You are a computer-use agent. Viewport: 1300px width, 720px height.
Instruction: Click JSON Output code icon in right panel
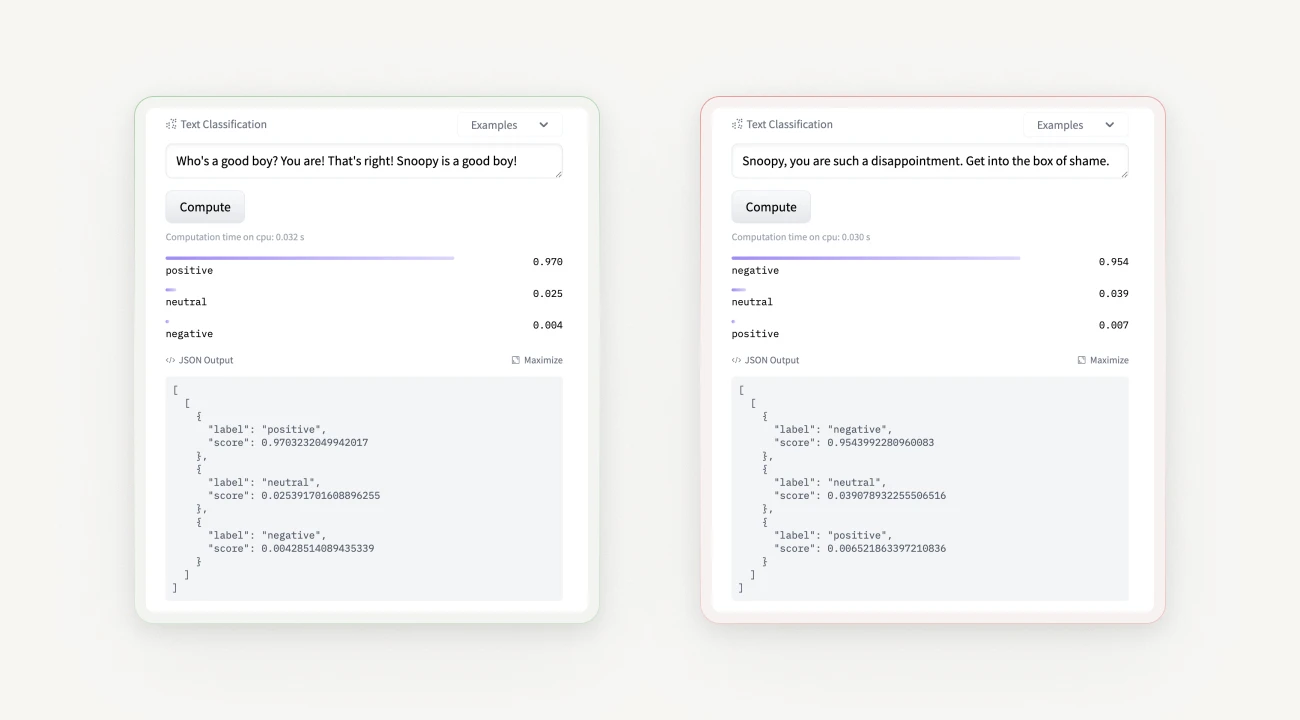coord(736,360)
